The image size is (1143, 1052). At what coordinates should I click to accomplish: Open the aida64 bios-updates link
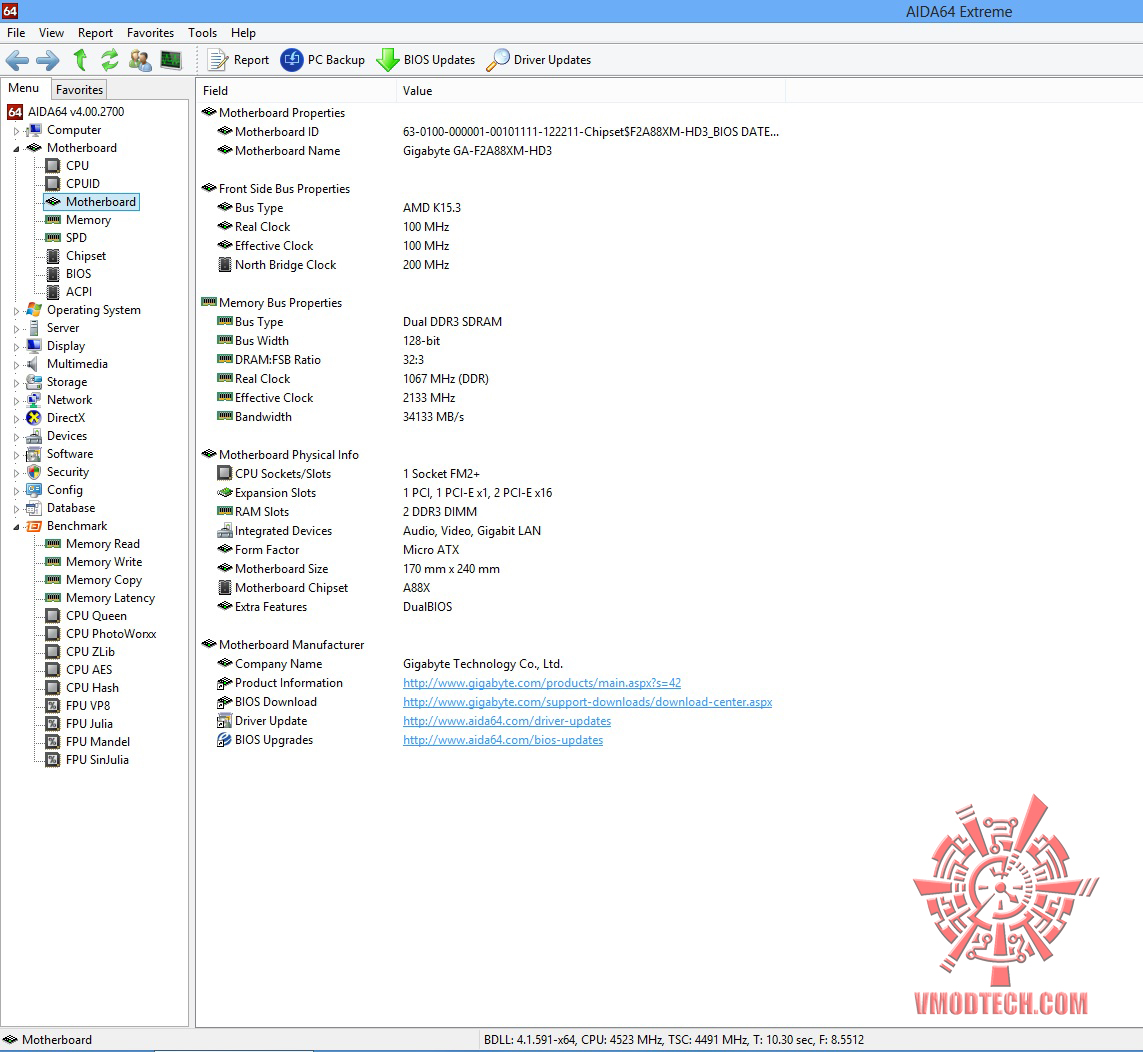pos(503,740)
